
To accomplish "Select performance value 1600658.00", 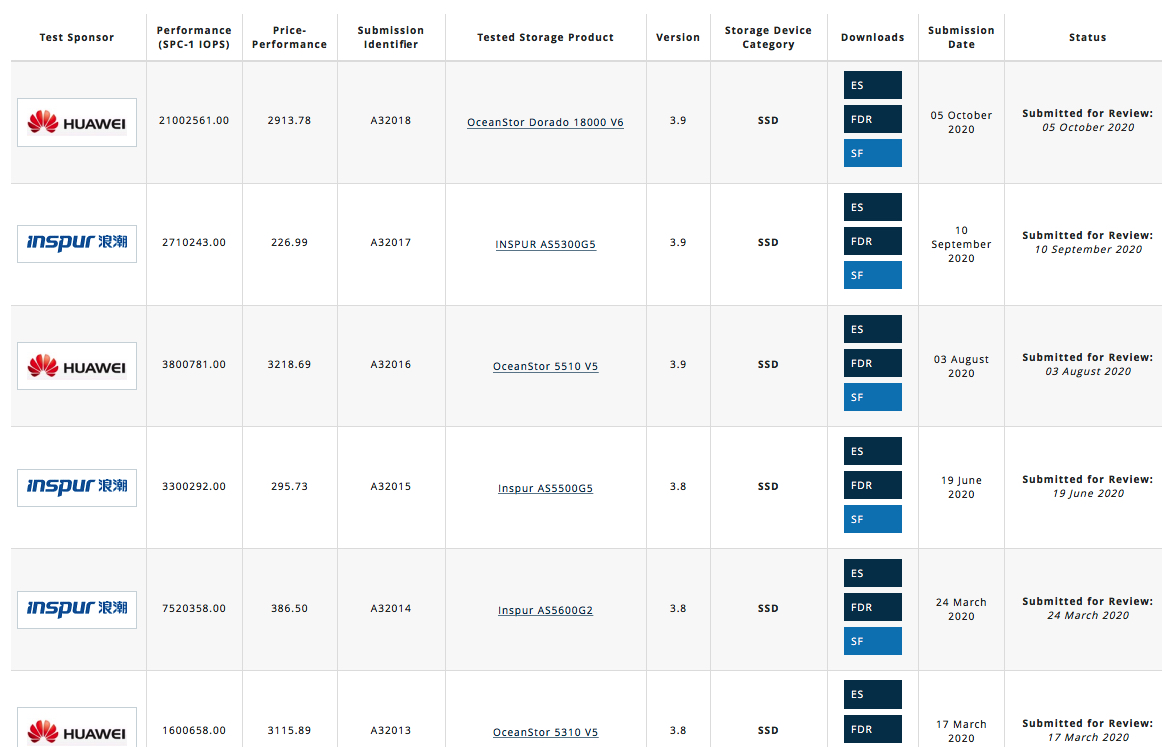I will point(194,730).
